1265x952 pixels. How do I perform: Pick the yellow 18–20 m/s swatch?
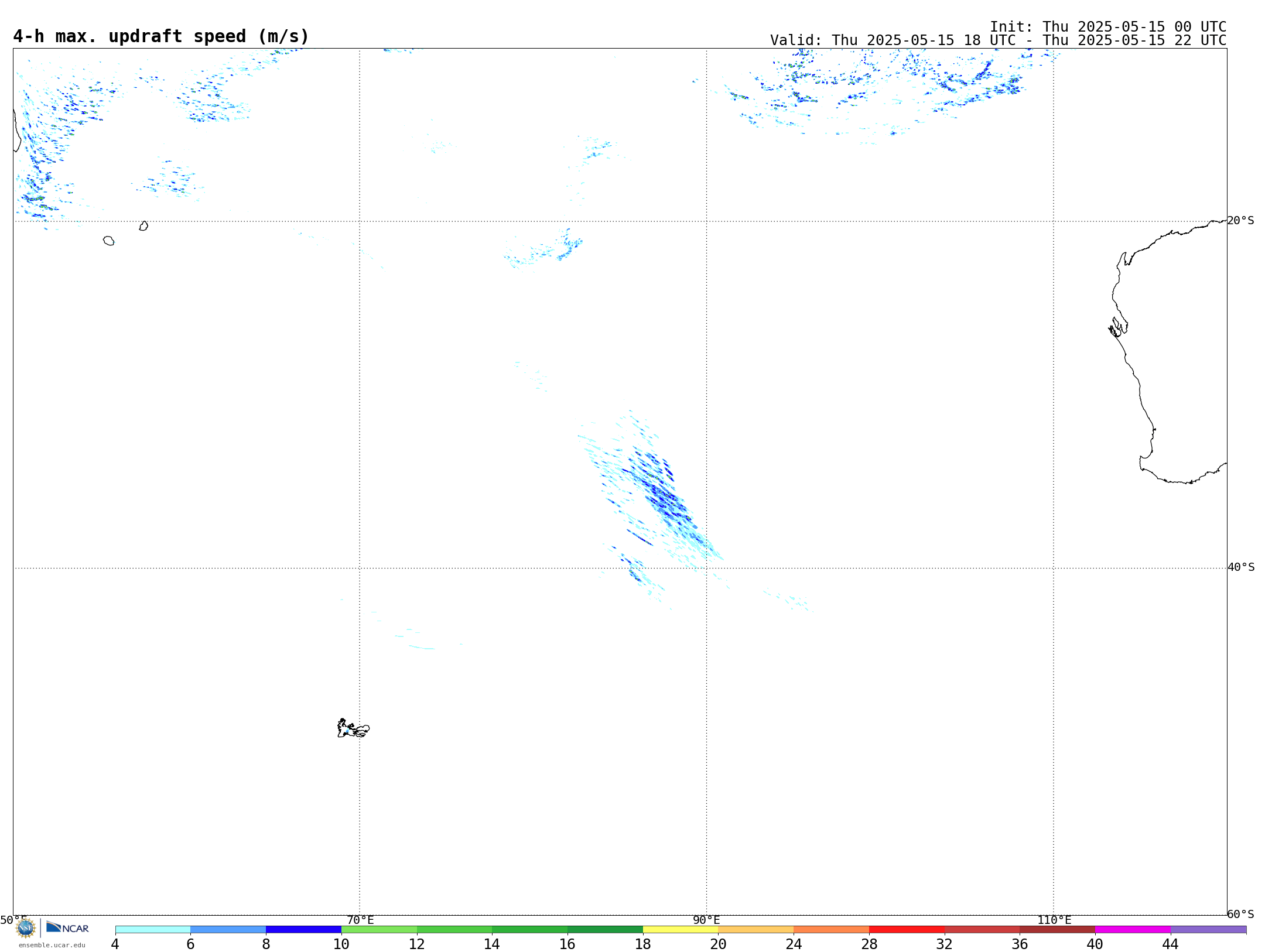[x=681, y=930]
